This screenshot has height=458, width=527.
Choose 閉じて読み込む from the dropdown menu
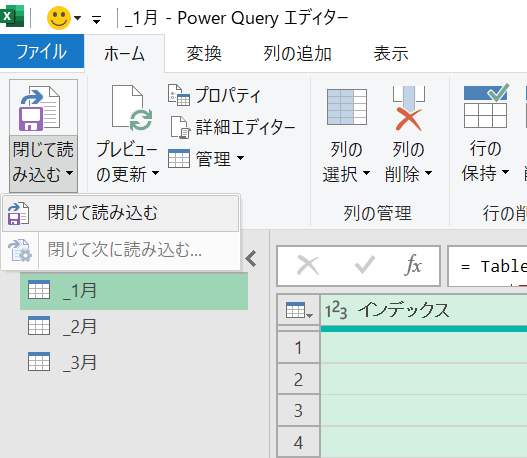[120, 213]
